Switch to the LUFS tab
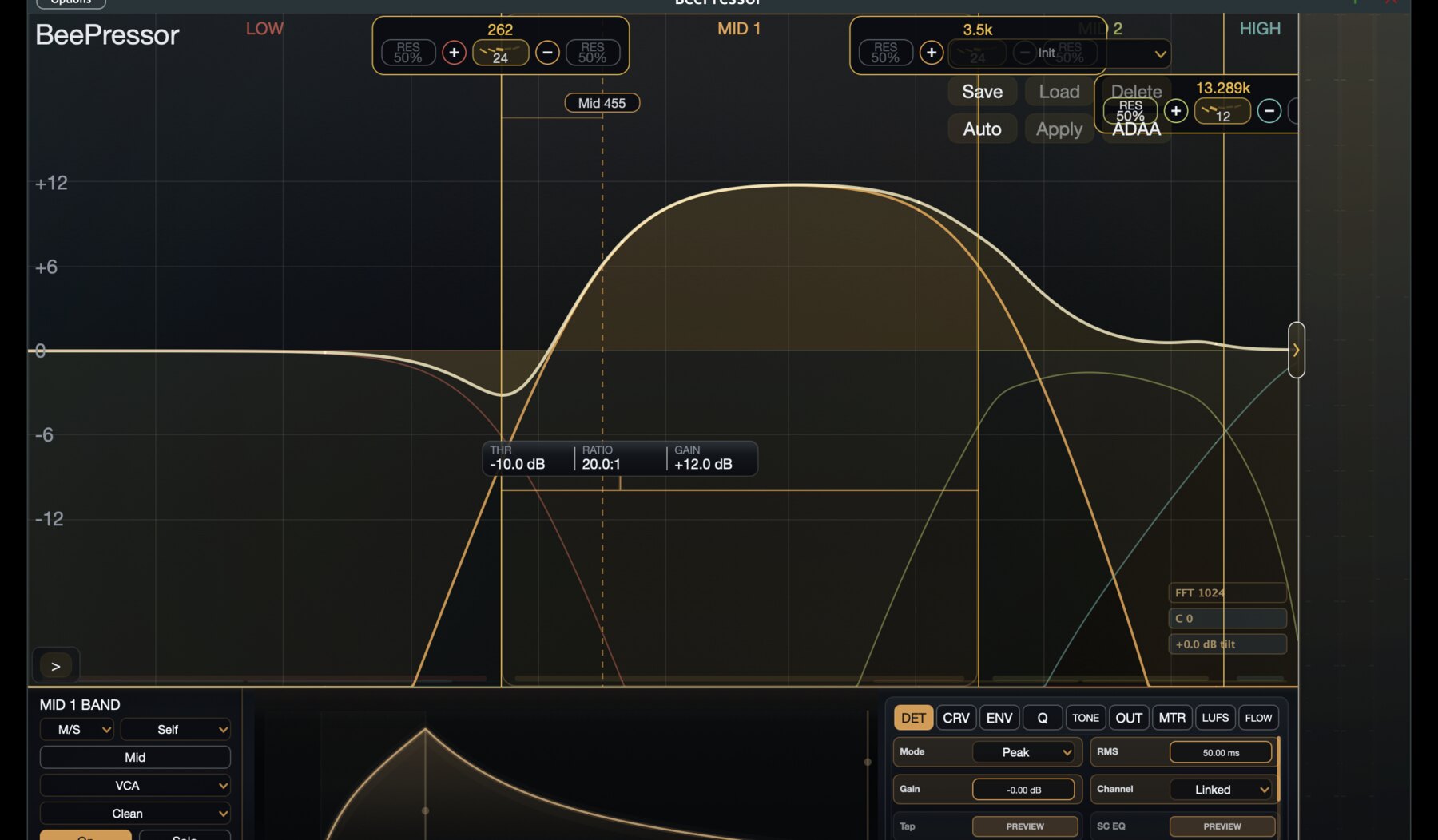The height and width of the screenshot is (840, 1438). (x=1215, y=718)
